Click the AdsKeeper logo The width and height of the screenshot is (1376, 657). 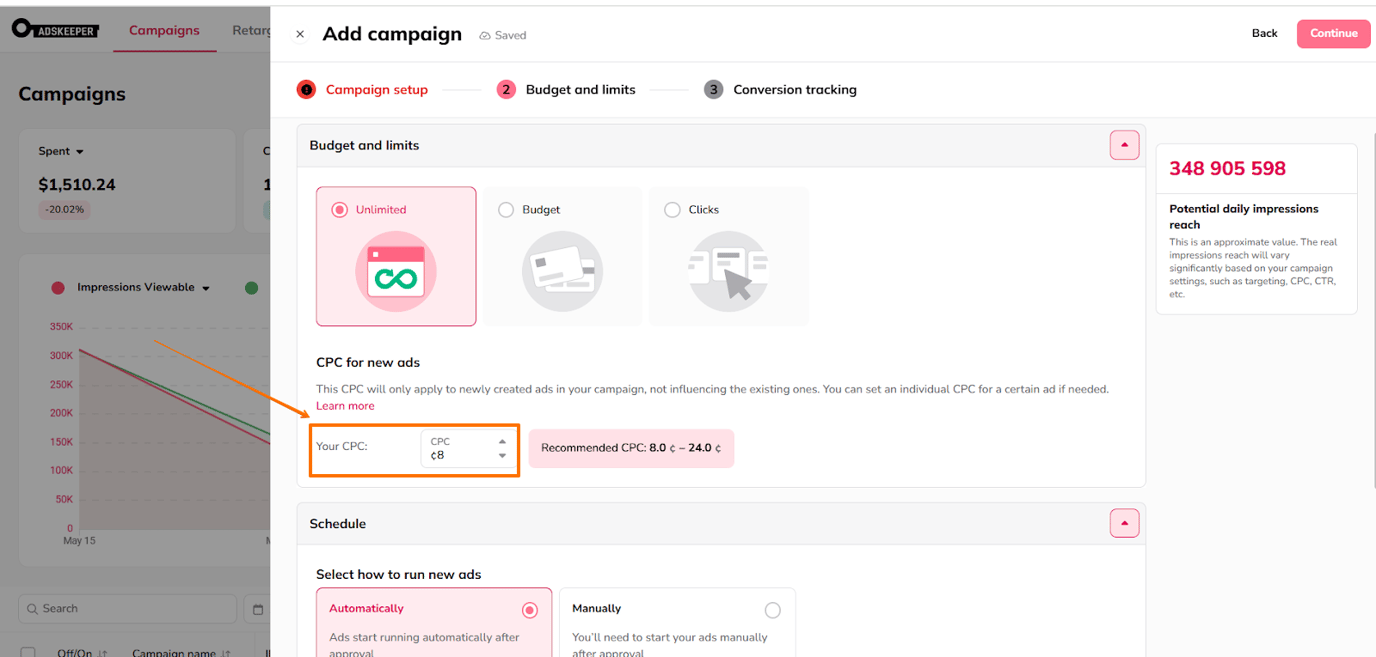[55, 29]
